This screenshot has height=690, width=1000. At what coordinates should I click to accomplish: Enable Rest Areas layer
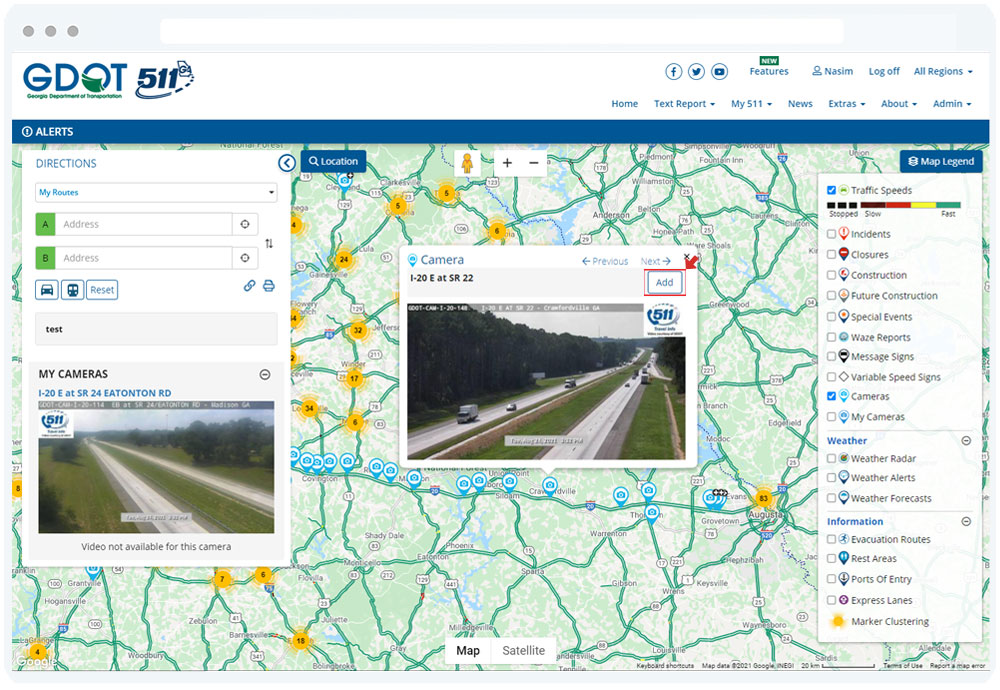click(832, 559)
